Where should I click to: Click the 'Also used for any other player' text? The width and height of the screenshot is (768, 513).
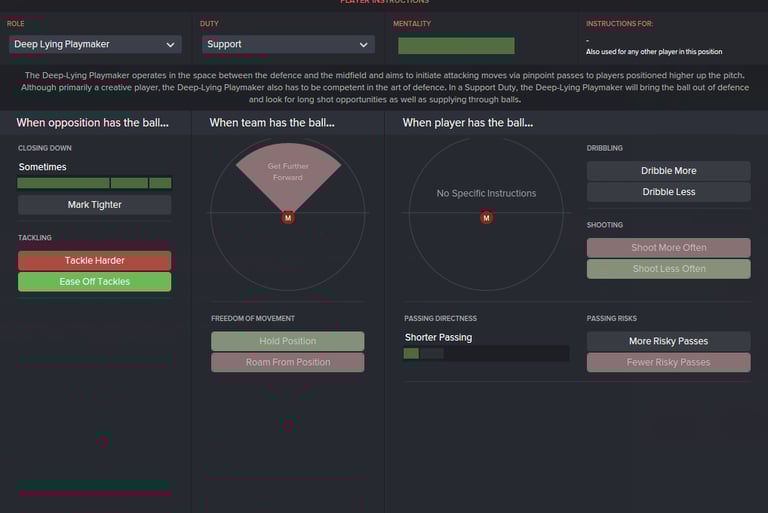pyautogui.click(x=654, y=52)
